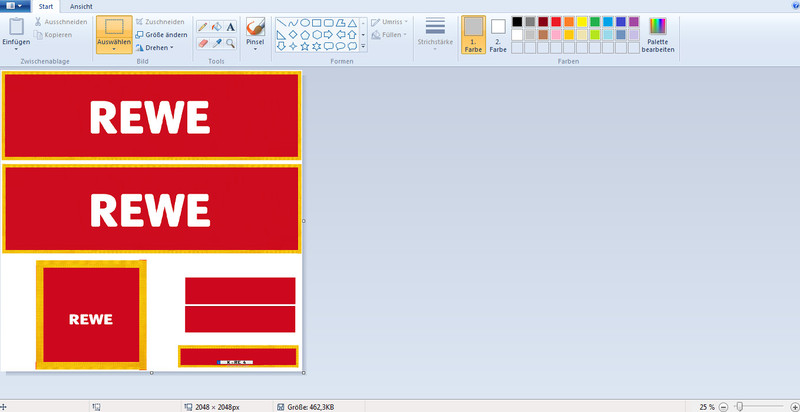Choose the yellow color swatch
Viewport: 800px width, 412px height.
[x=582, y=21]
